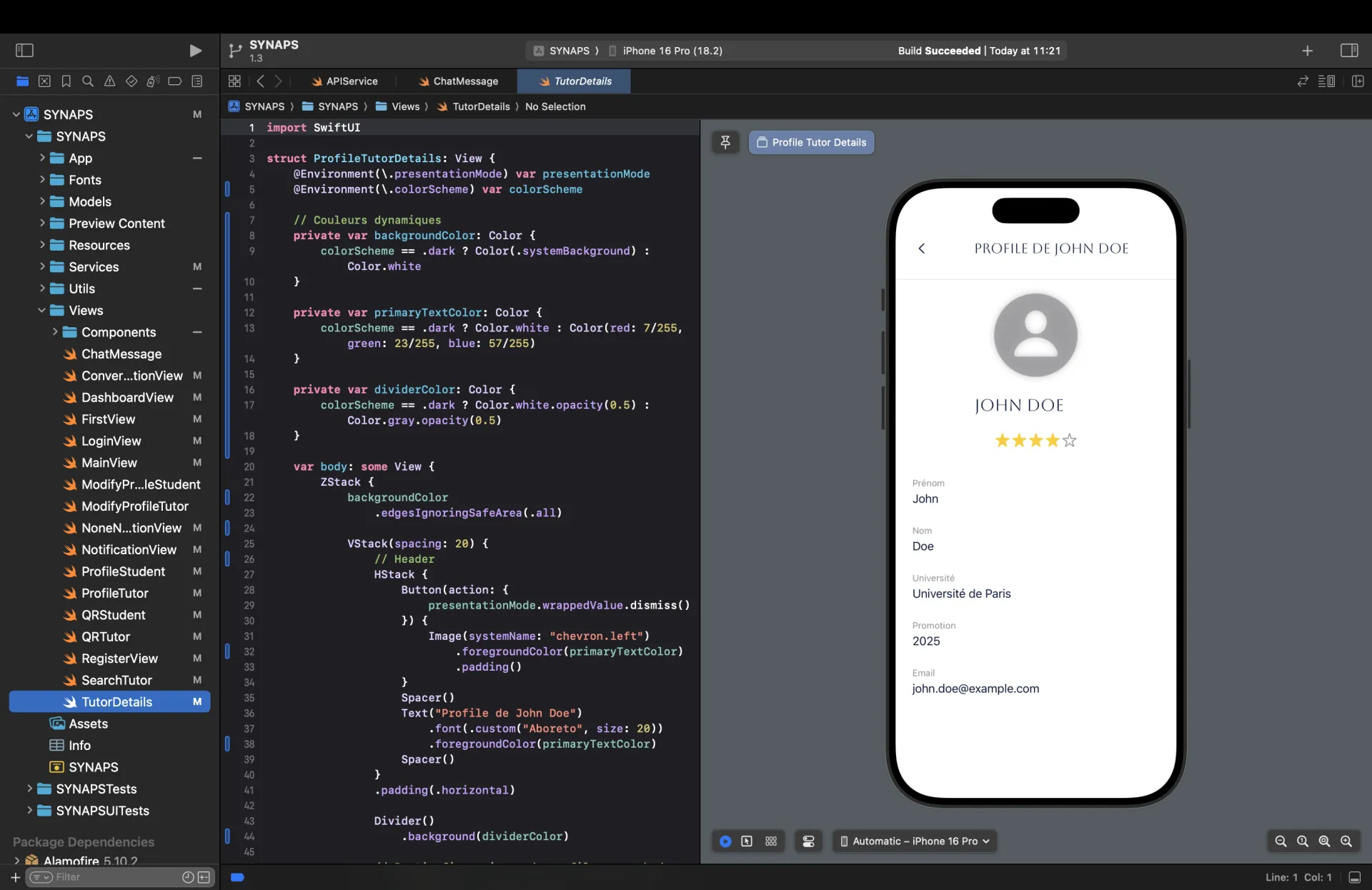Image resolution: width=1372 pixels, height=890 pixels.
Task: Add a new file with plus button
Action: click(15, 877)
